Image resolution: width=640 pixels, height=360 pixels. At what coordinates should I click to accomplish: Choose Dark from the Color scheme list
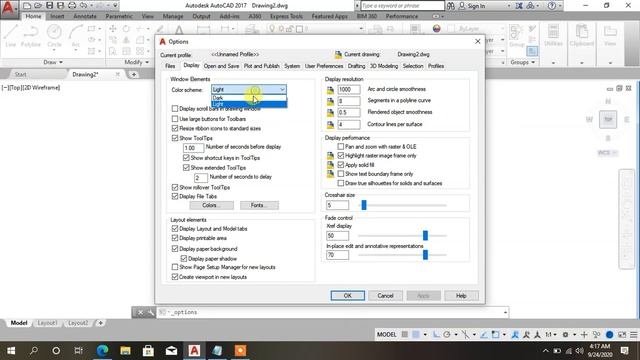[x=249, y=98]
